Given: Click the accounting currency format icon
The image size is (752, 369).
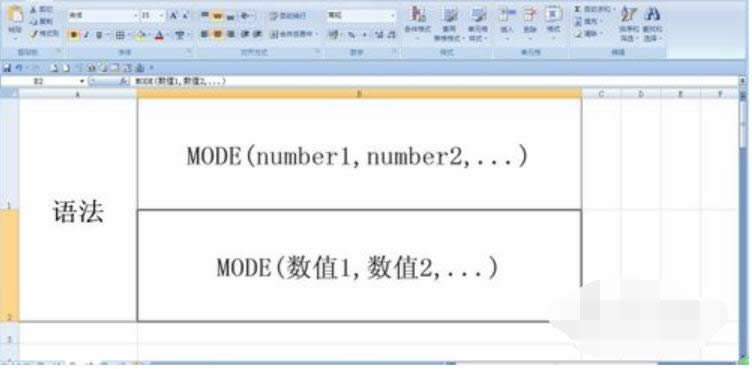Looking at the screenshot, I should click(x=334, y=35).
